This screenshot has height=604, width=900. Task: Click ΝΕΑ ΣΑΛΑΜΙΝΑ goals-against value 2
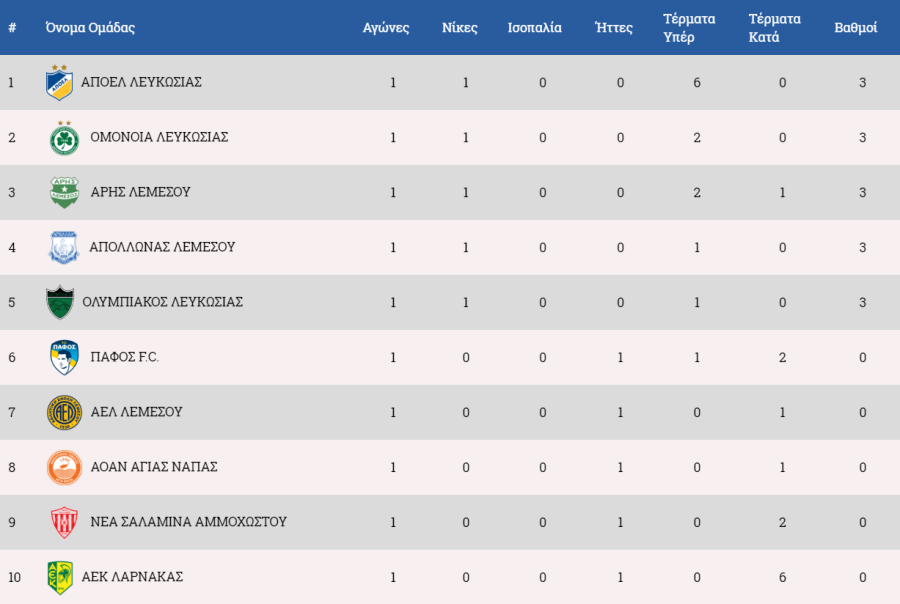(x=782, y=522)
